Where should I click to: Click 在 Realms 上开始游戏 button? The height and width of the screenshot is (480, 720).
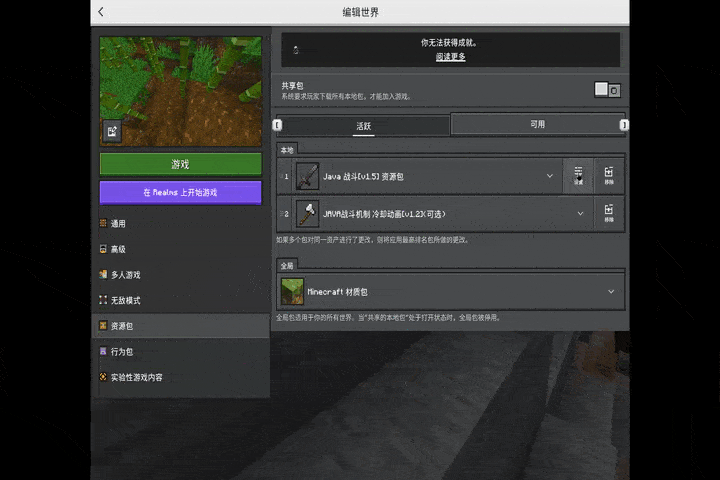180,192
